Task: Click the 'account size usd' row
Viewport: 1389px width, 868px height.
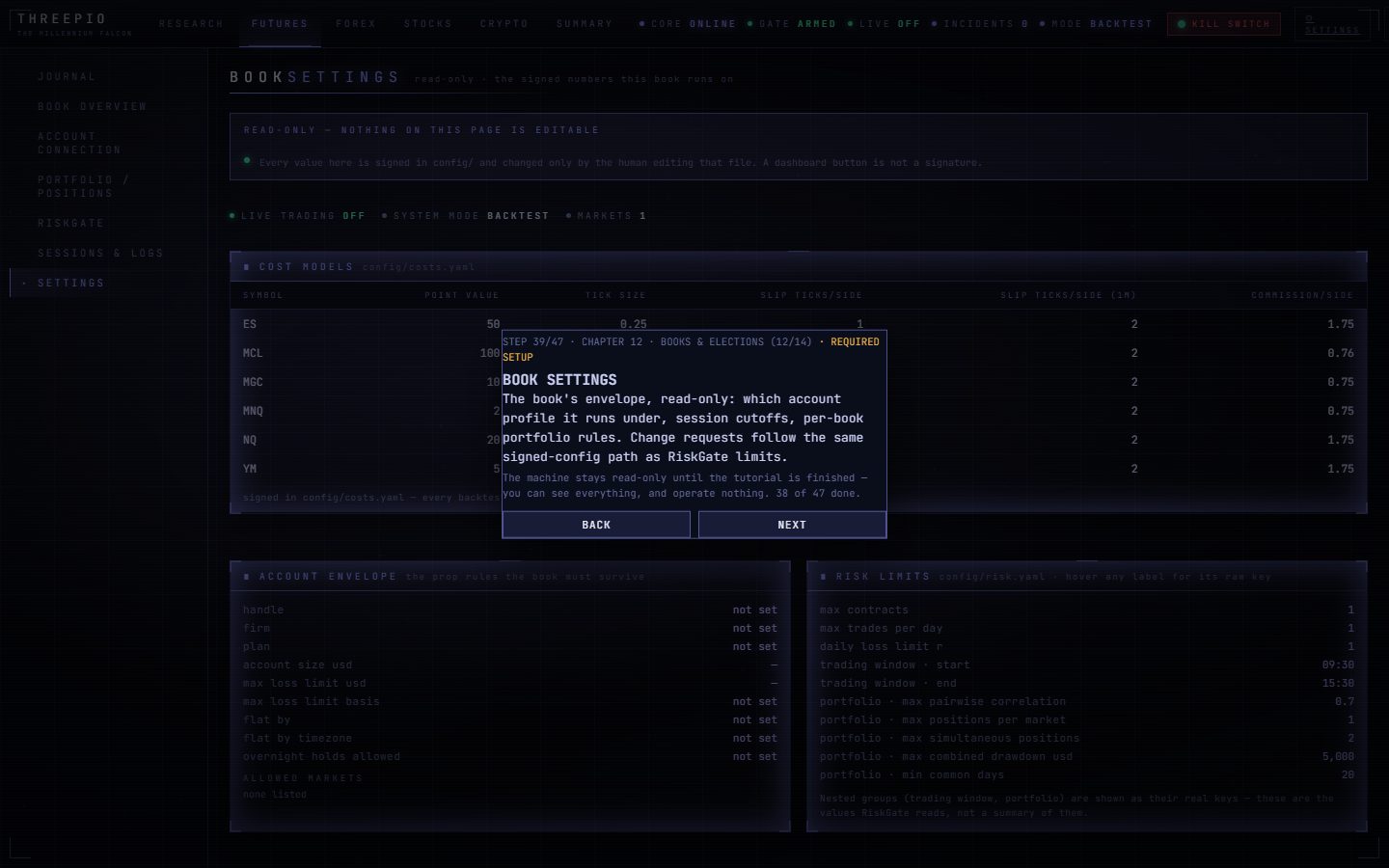Action: point(510,665)
